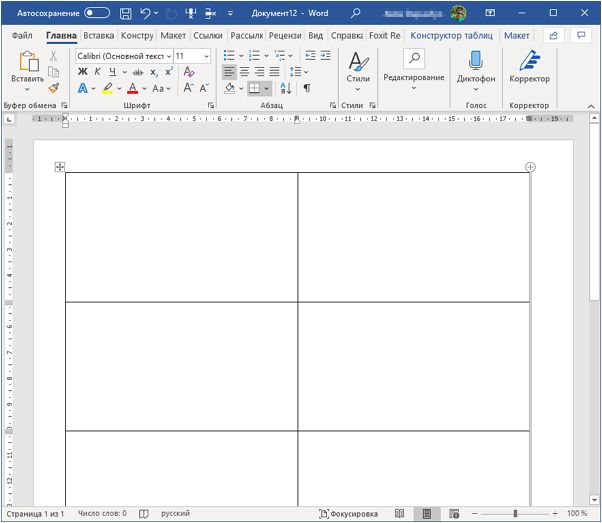Decrease font size with A down
Viewport: 602px width, 523px height.
coord(204,88)
